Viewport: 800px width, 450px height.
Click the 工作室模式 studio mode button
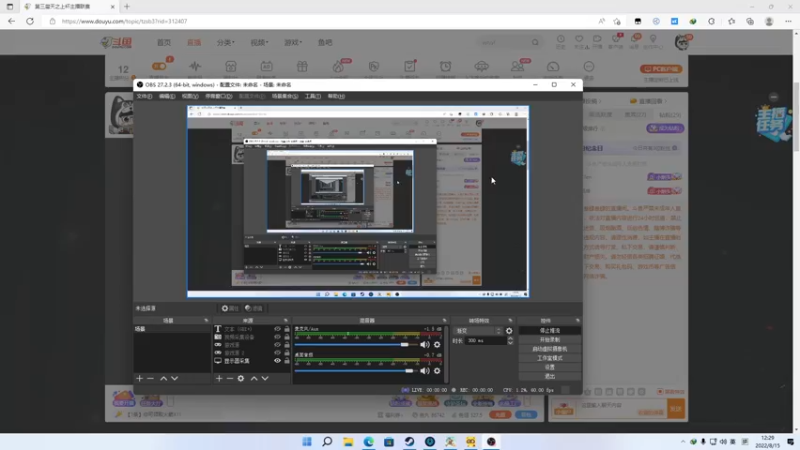549,358
